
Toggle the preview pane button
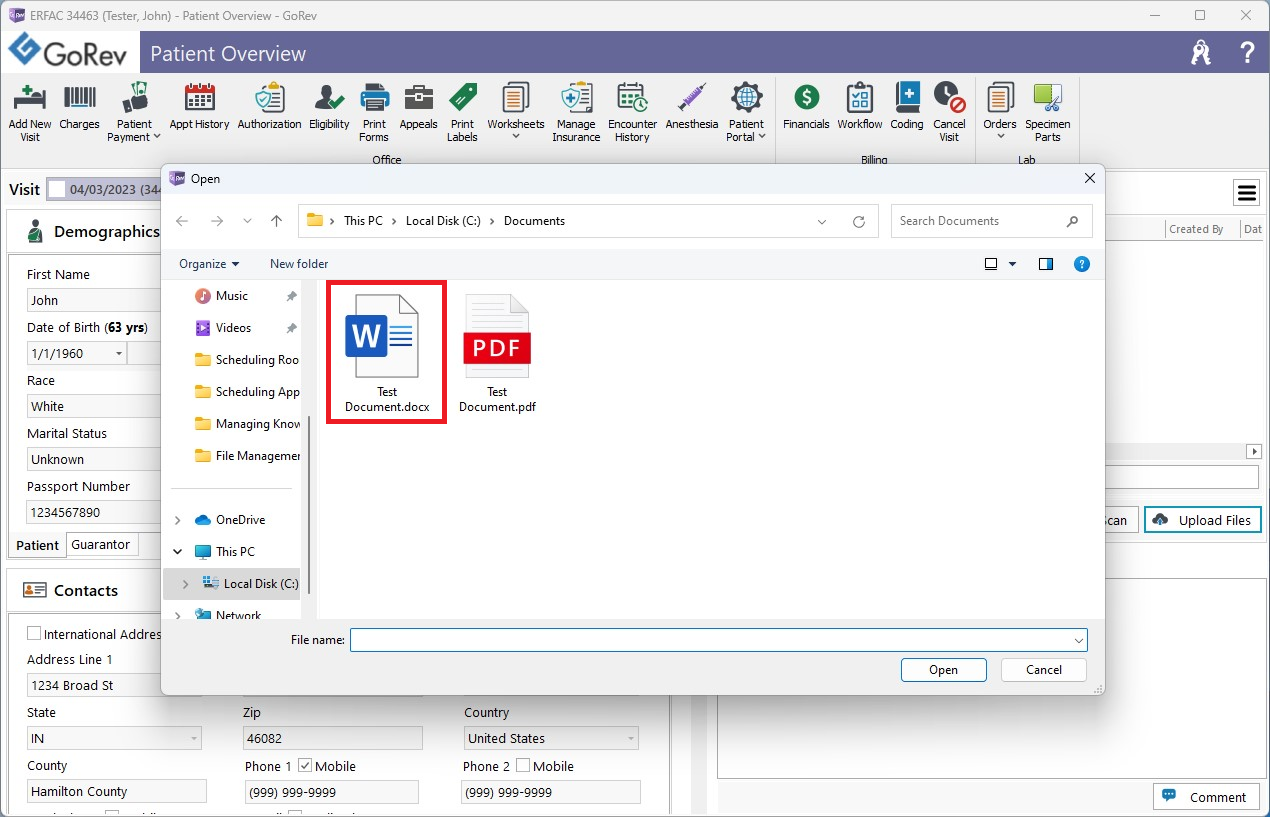click(1046, 264)
